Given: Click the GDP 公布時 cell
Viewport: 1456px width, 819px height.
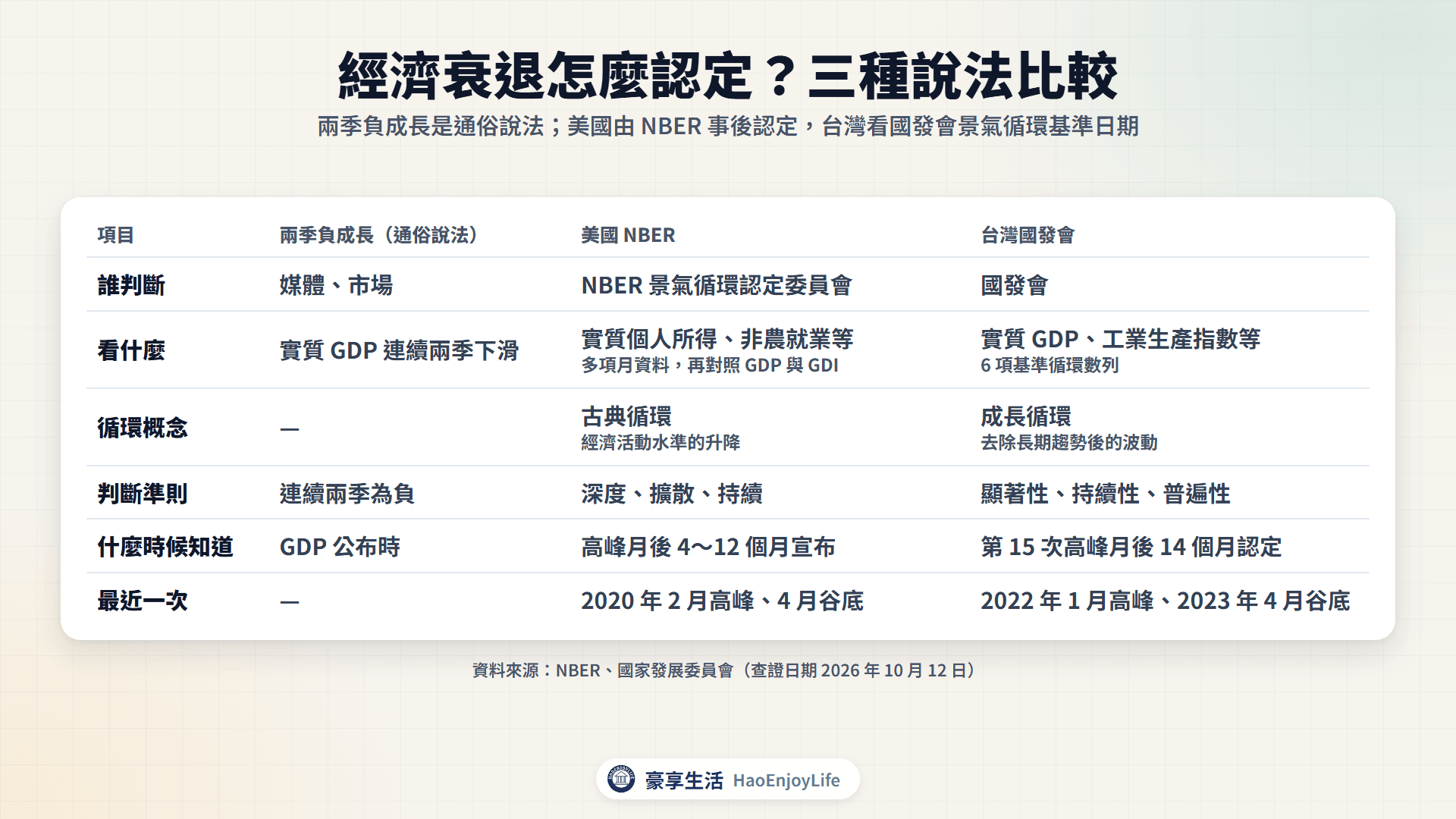Looking at the screenshot, I should pos(340,547).
